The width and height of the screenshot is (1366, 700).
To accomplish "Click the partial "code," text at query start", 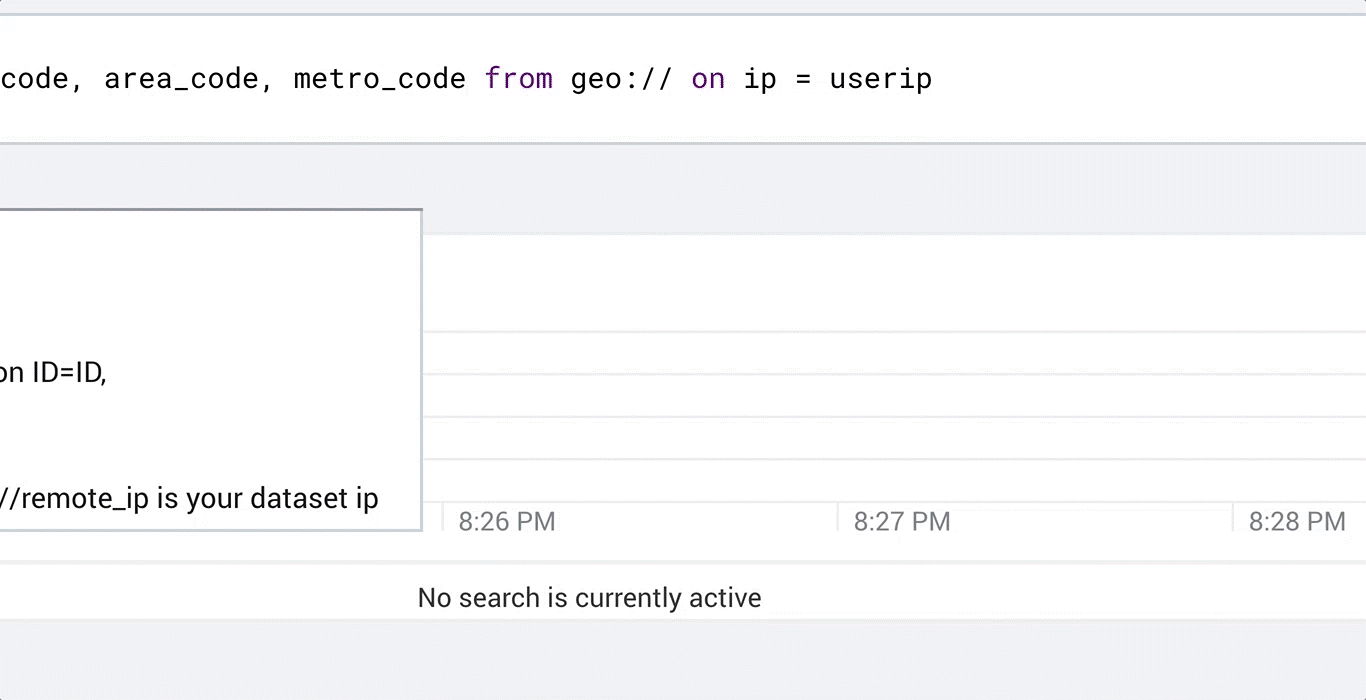I will (x=40, y=79).
